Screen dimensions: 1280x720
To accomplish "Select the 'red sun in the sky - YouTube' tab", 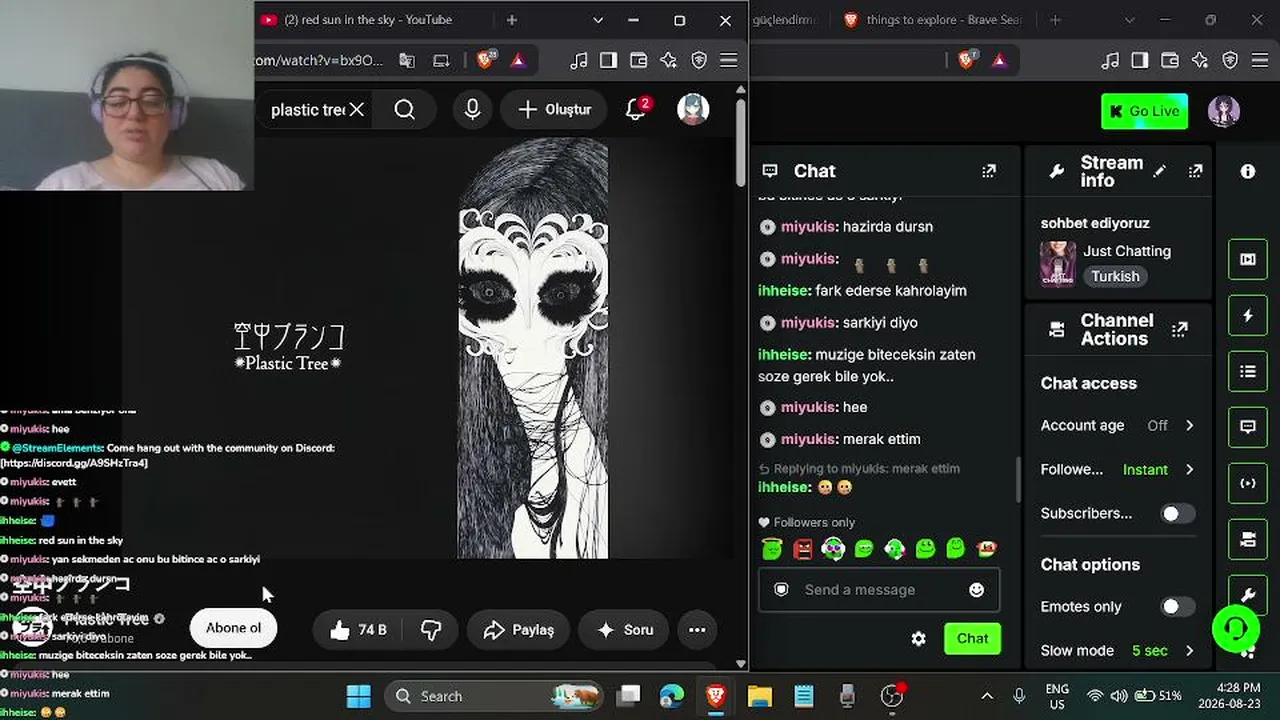I will click(x=366, y=20).
